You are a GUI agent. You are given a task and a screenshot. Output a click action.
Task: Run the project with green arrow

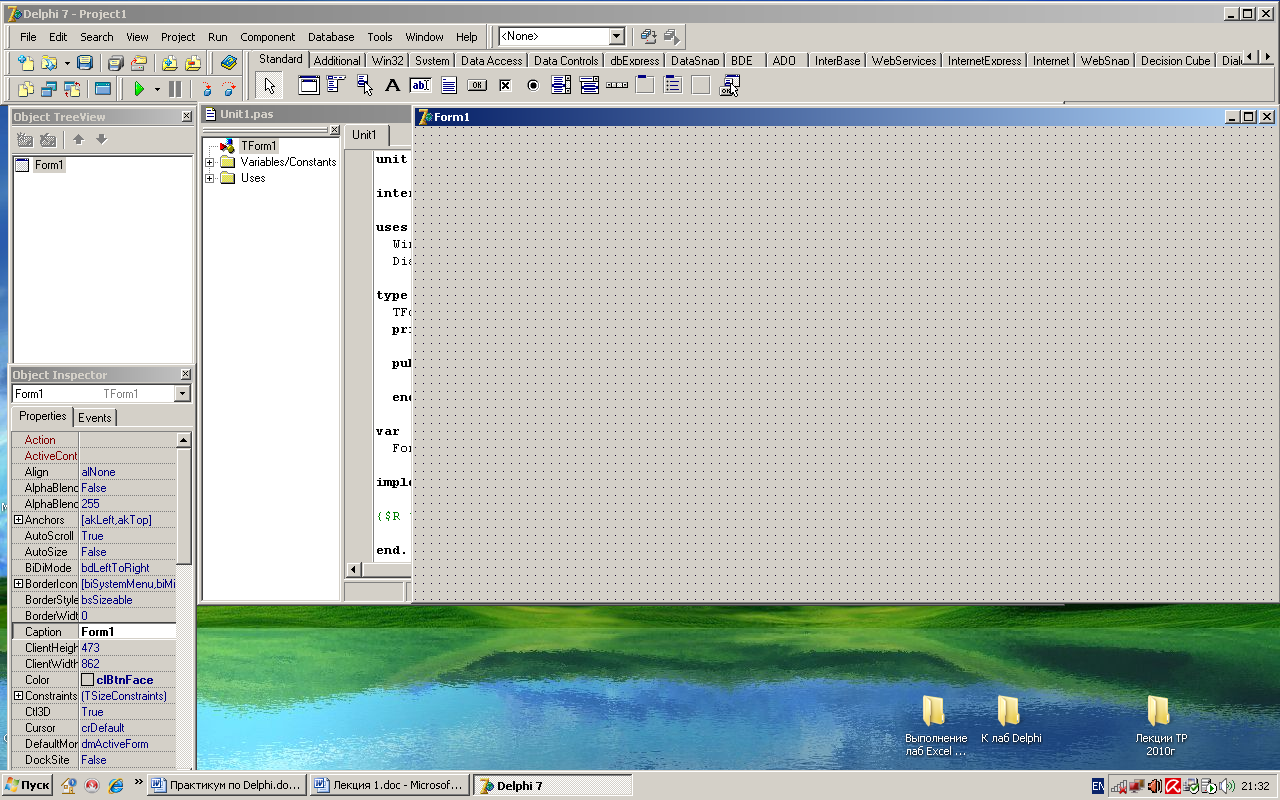(139, 89)
